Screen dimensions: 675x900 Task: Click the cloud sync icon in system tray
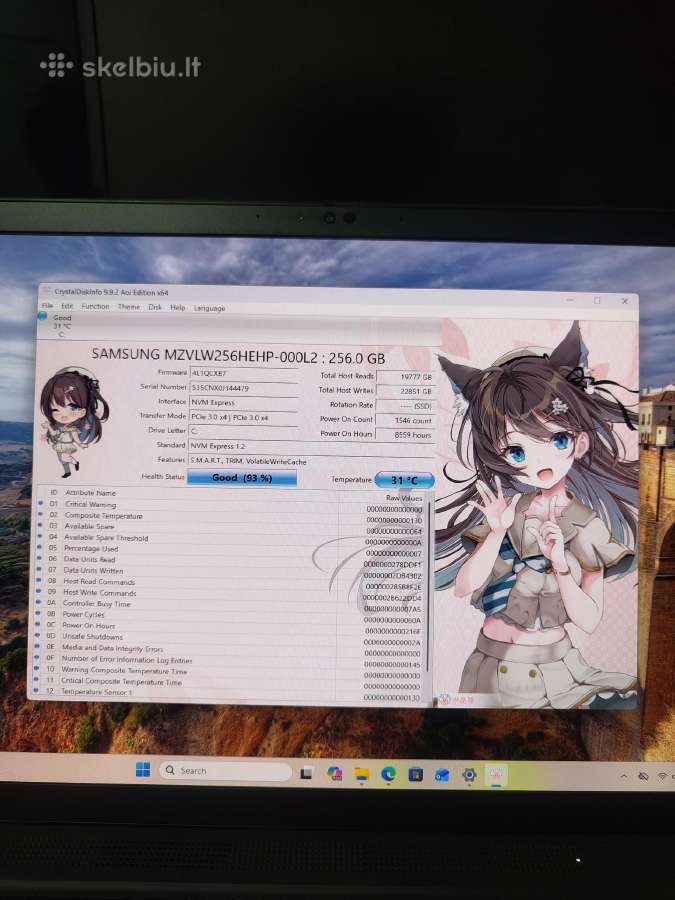[x=643, y=777]
